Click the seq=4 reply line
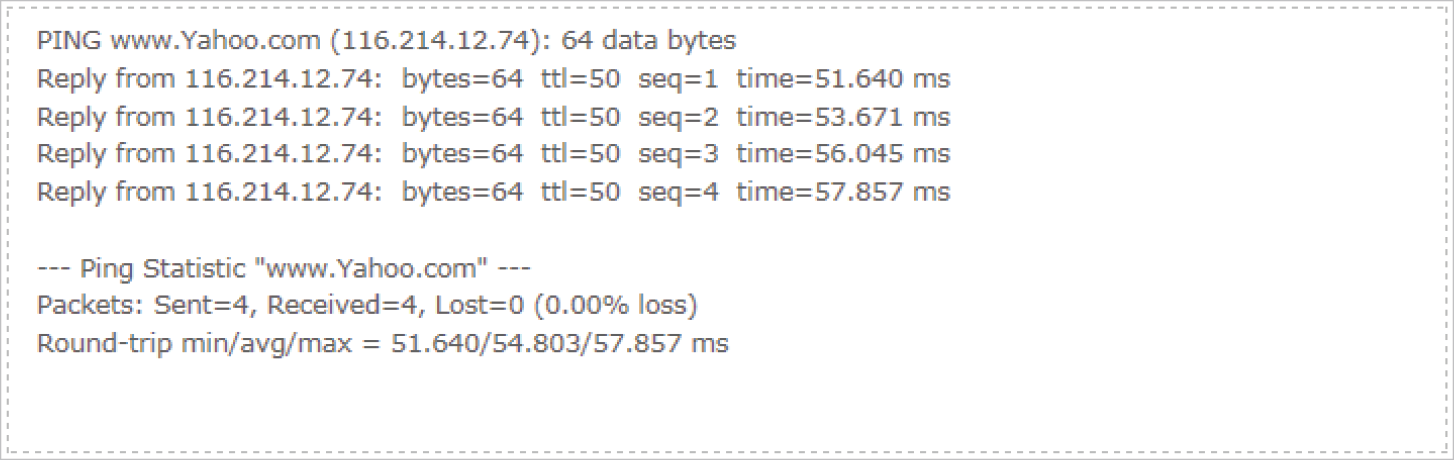 point(494,192)
